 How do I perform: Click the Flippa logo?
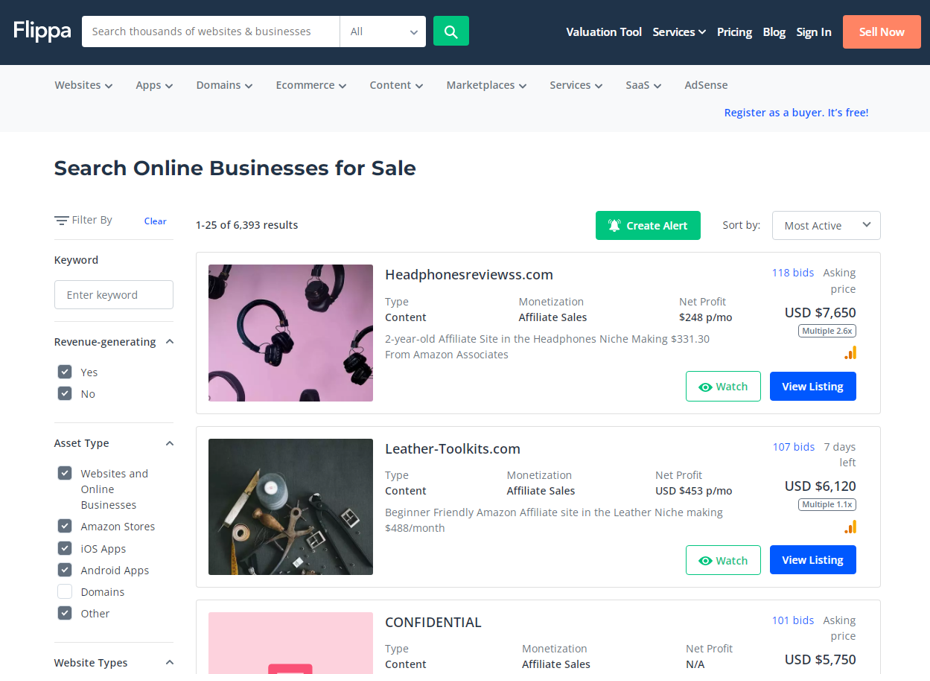coord(42,30)
